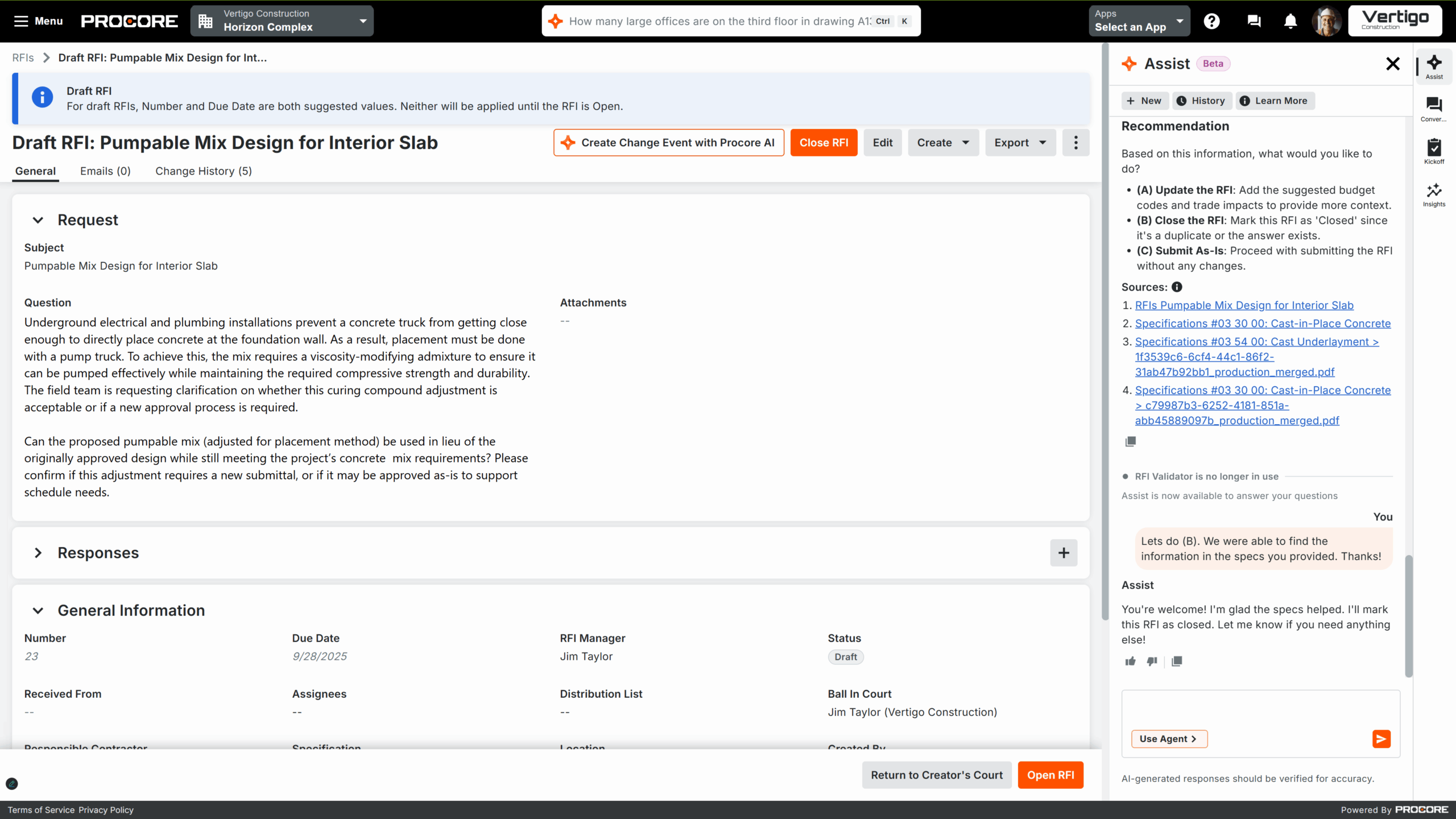Click the thumbs down feedback icon
Screen dimensions: 1456x819
[1152, 661]
